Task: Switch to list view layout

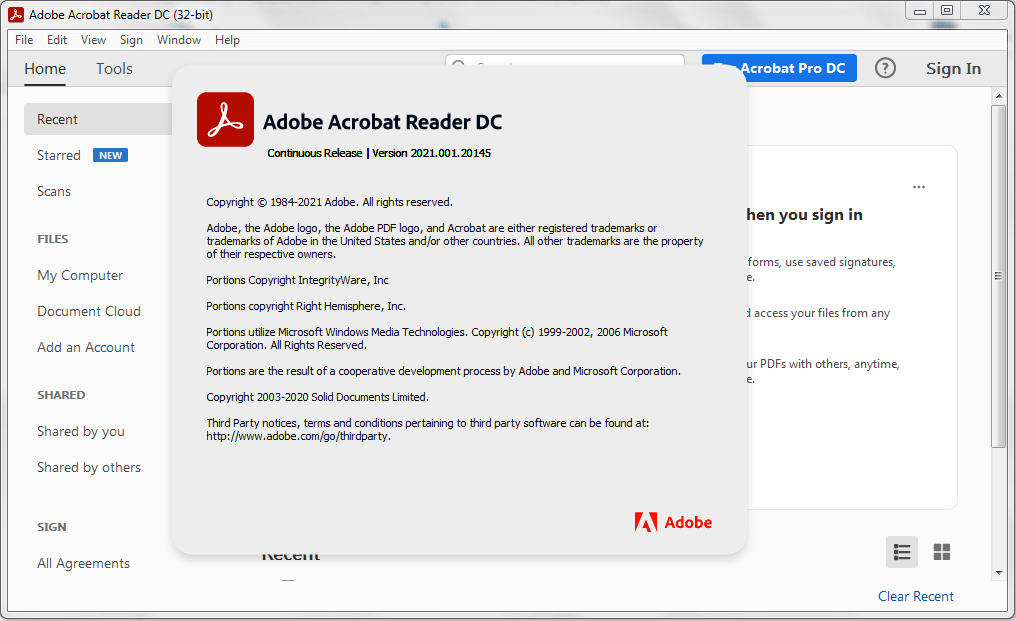Action: [902, 552]
